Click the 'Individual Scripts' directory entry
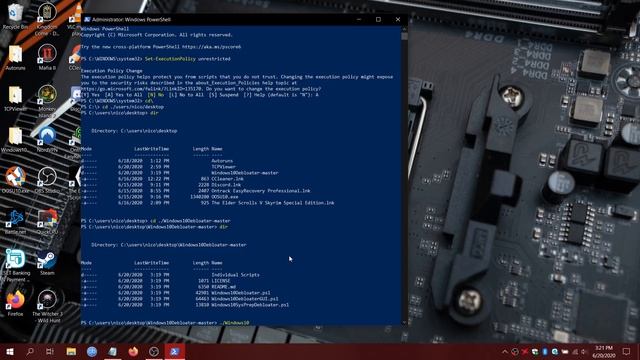 tap(236, 275)
